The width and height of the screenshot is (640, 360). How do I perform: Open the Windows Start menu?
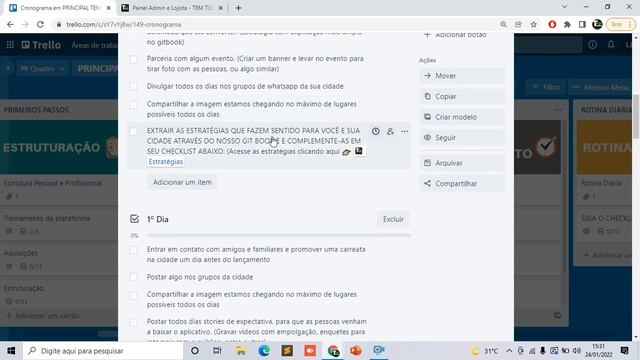(11, 351)
